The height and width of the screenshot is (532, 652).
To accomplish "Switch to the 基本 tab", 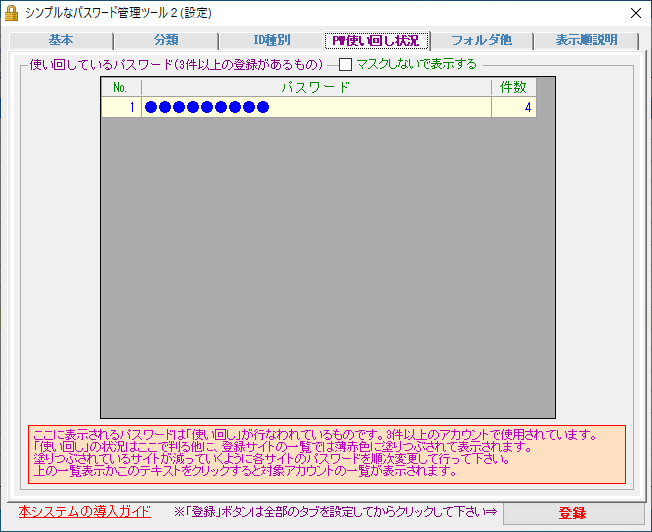I will (61, 40).
